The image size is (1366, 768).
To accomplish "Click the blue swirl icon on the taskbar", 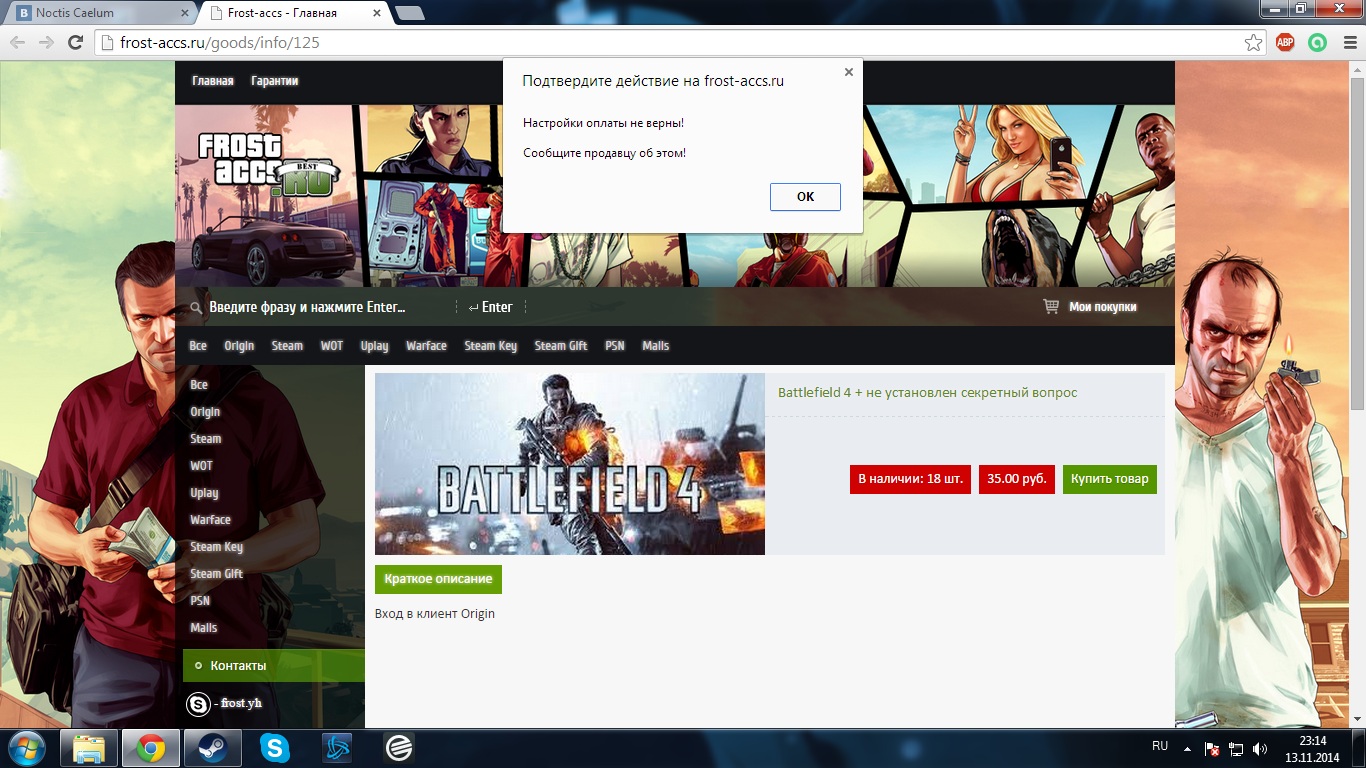I will tap(337, 748).
